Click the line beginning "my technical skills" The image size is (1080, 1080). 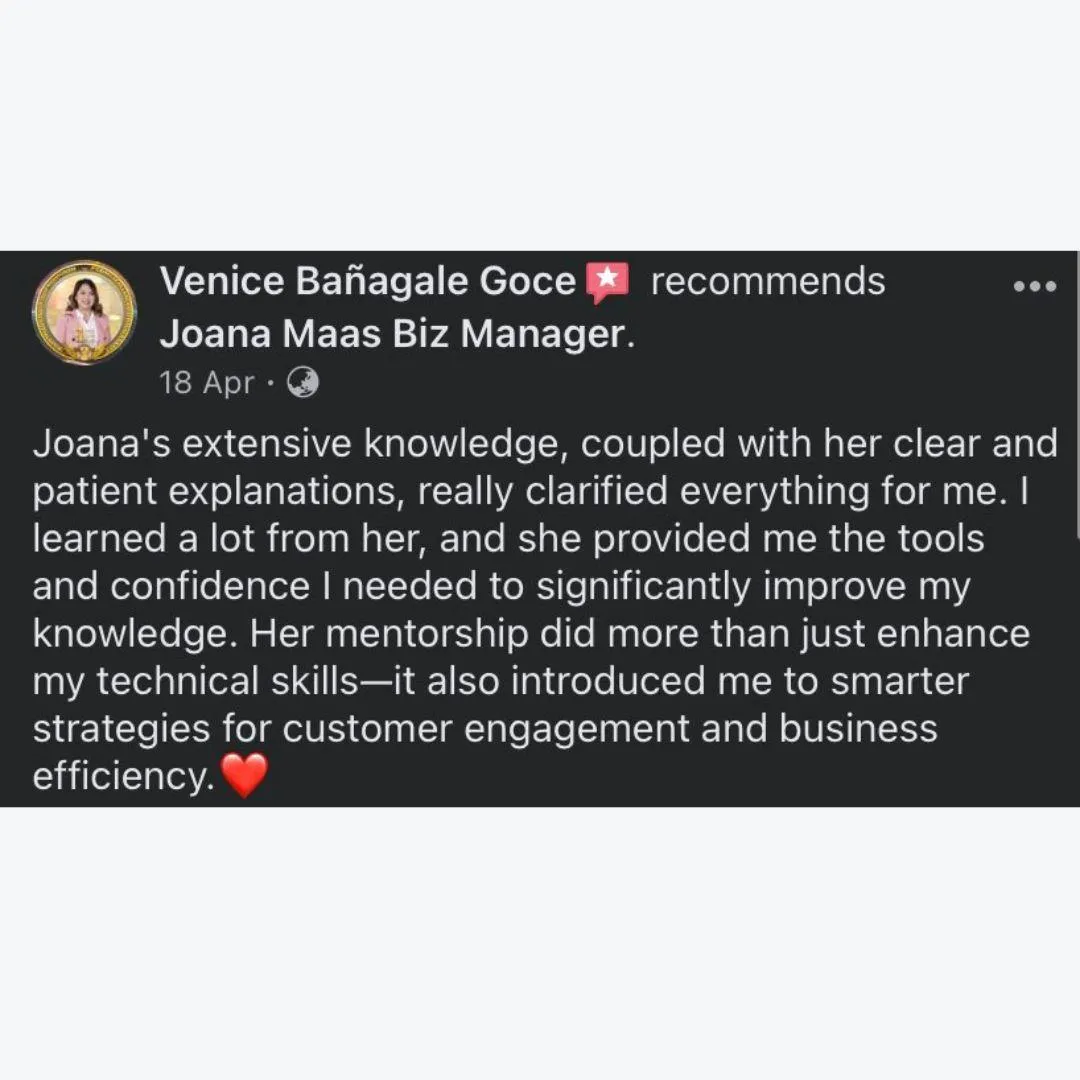point(501,681)
